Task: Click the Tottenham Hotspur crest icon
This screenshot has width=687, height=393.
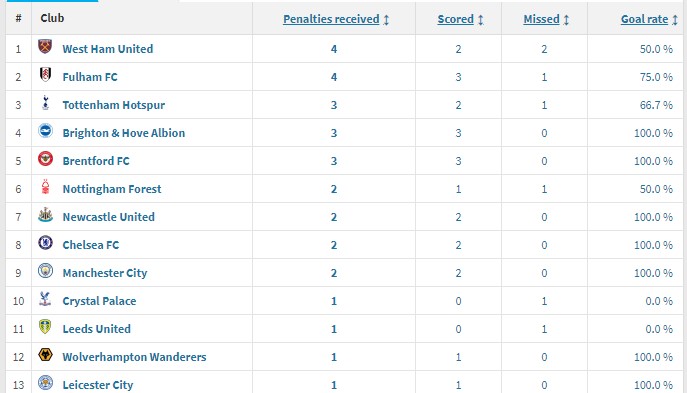Action: pos(45,103)
